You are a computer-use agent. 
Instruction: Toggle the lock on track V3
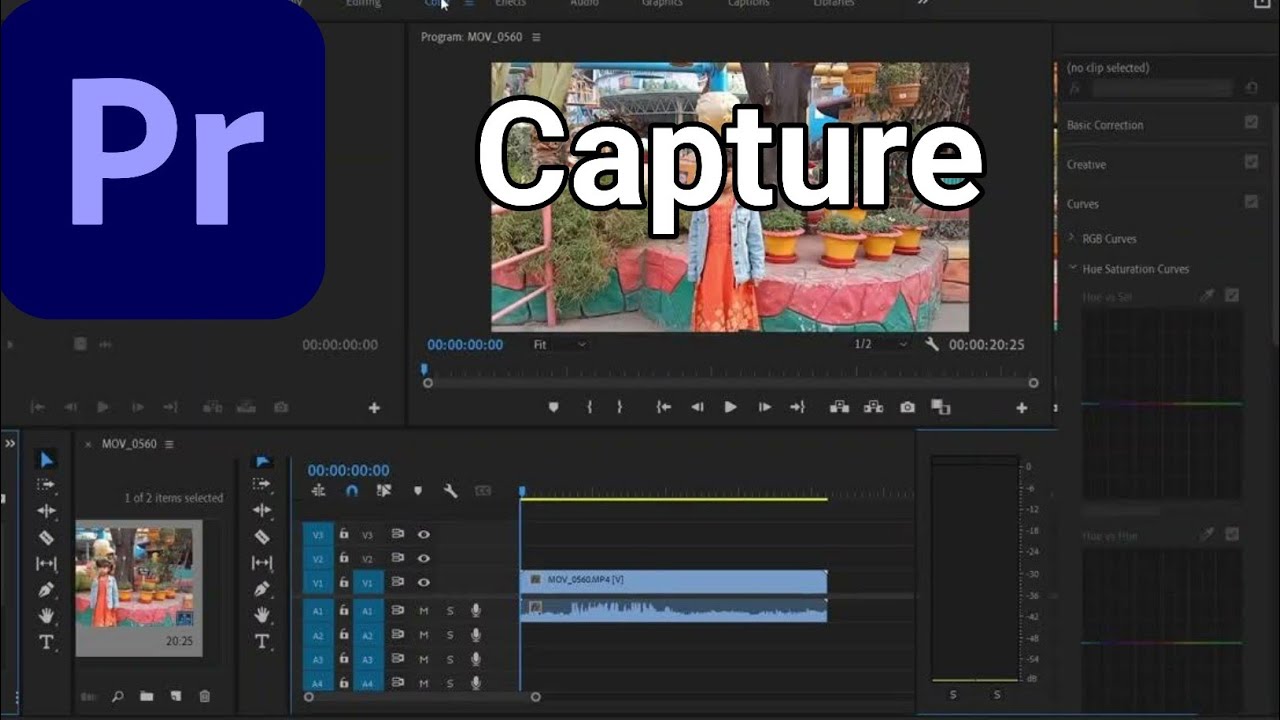(343, 534)
